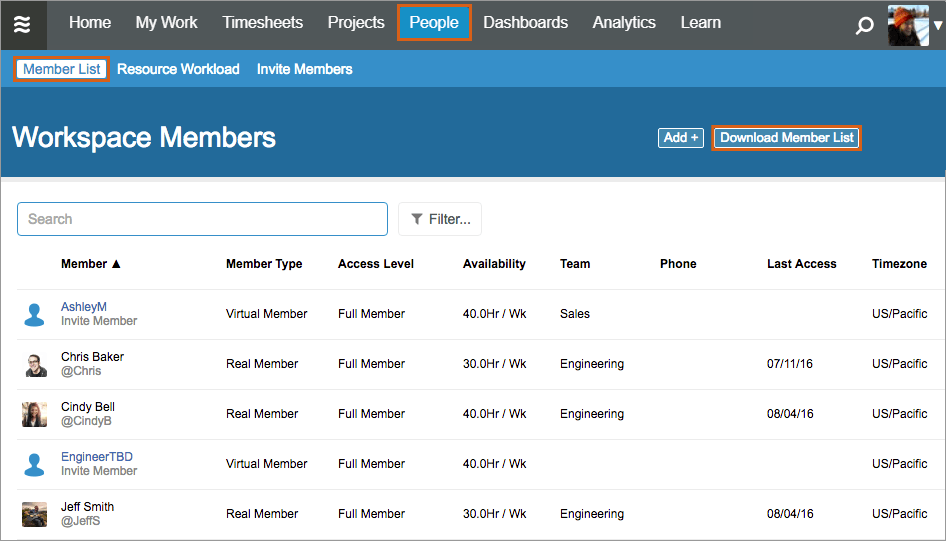Open EngineerTBD member profile link
Image resolution: width=946 pixels, height=541 pixels.
coord(97,457)
